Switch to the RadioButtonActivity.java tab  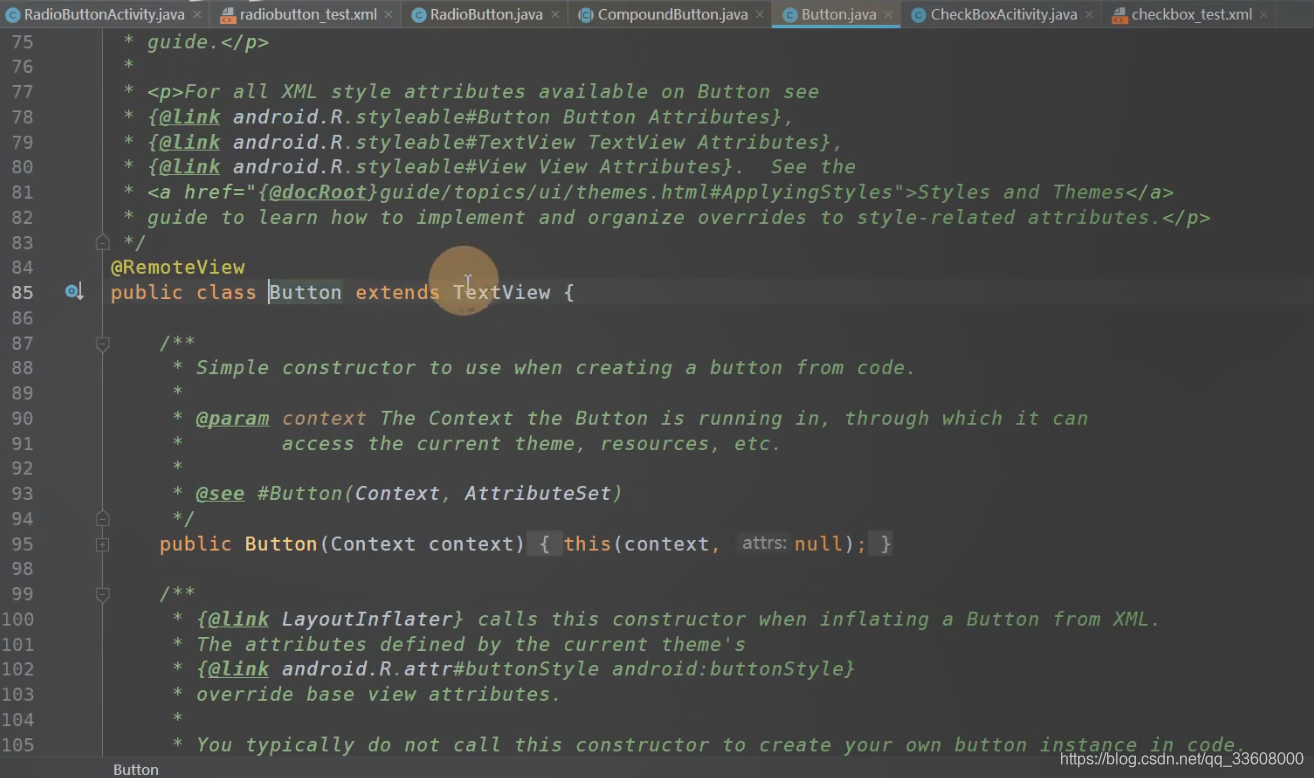click(x=104, y=14)
